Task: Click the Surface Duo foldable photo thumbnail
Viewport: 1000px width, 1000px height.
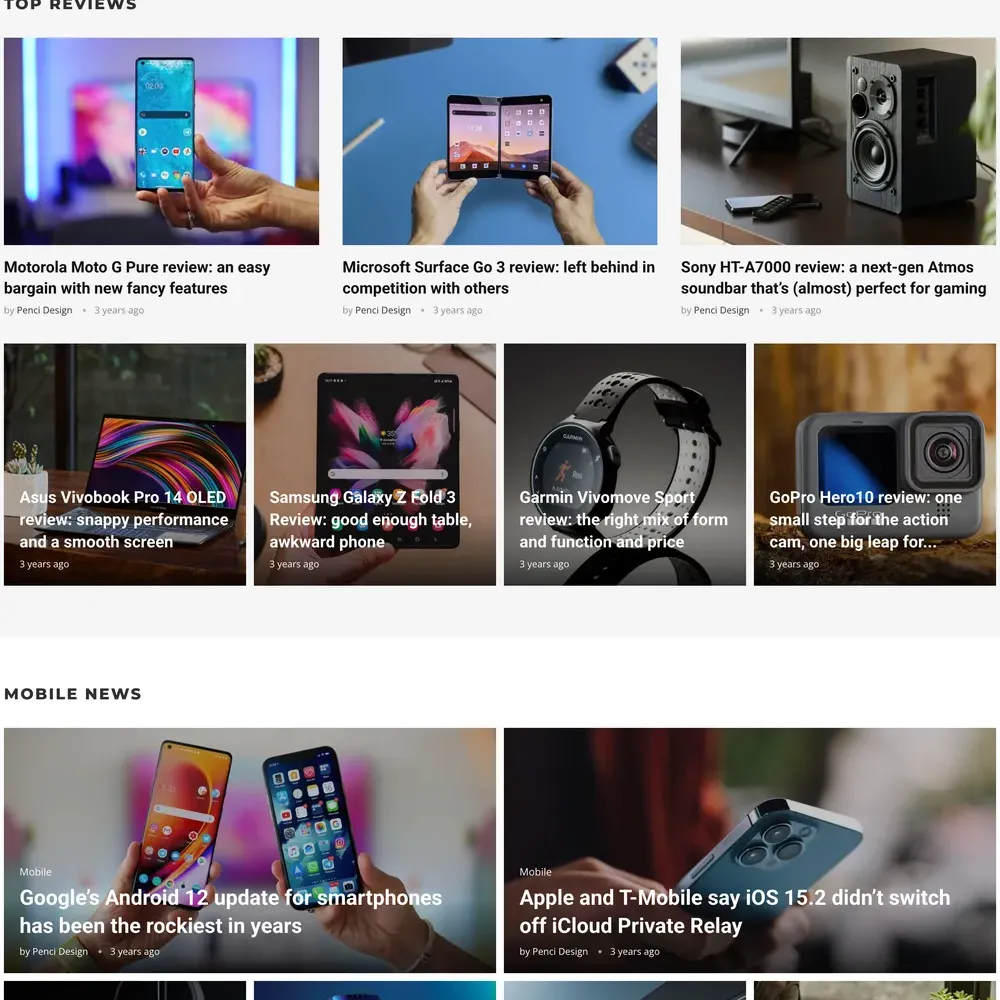Action: pos(500,141)
